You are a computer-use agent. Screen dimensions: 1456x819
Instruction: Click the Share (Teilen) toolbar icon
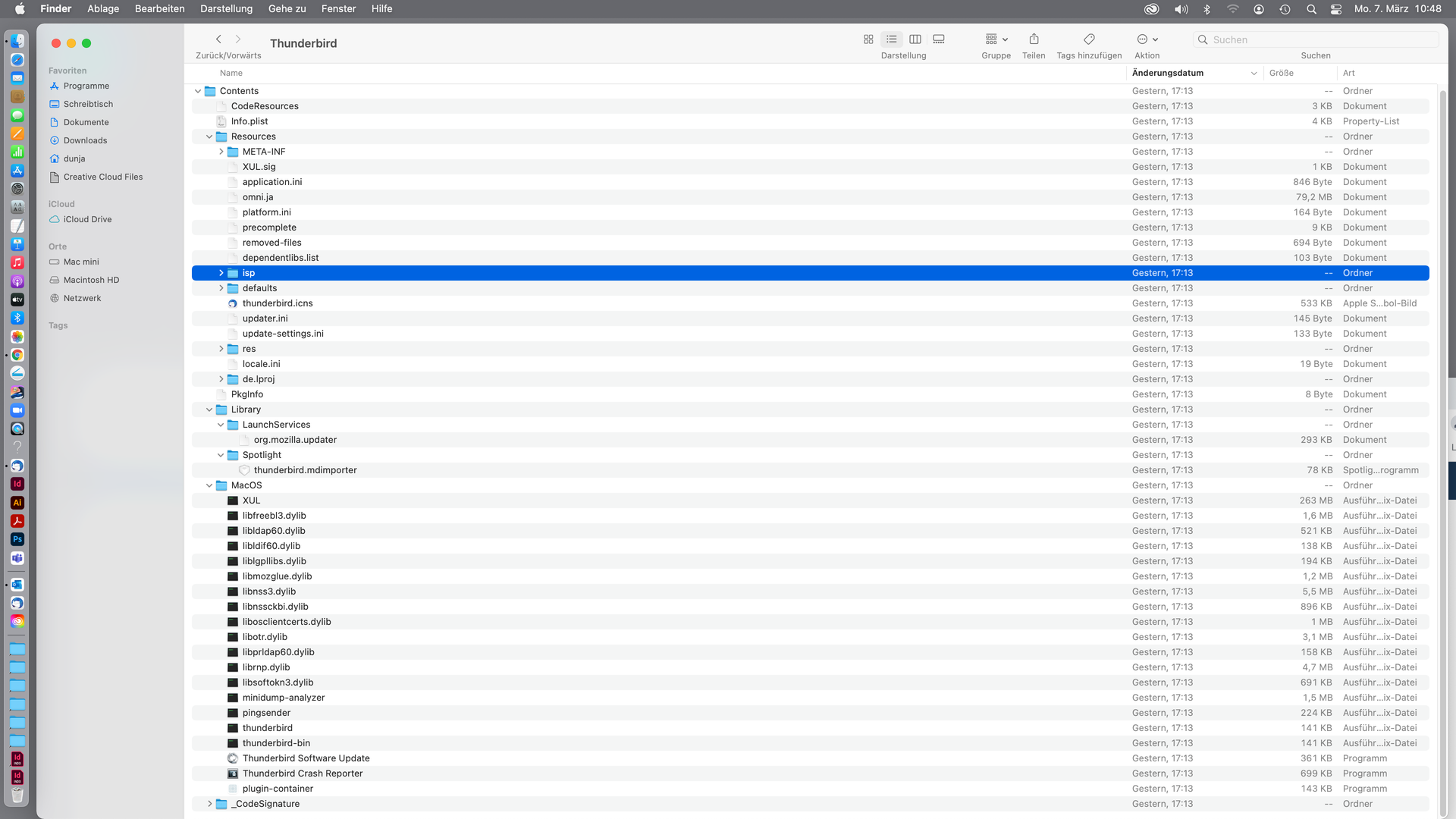tap(1034, 39)
